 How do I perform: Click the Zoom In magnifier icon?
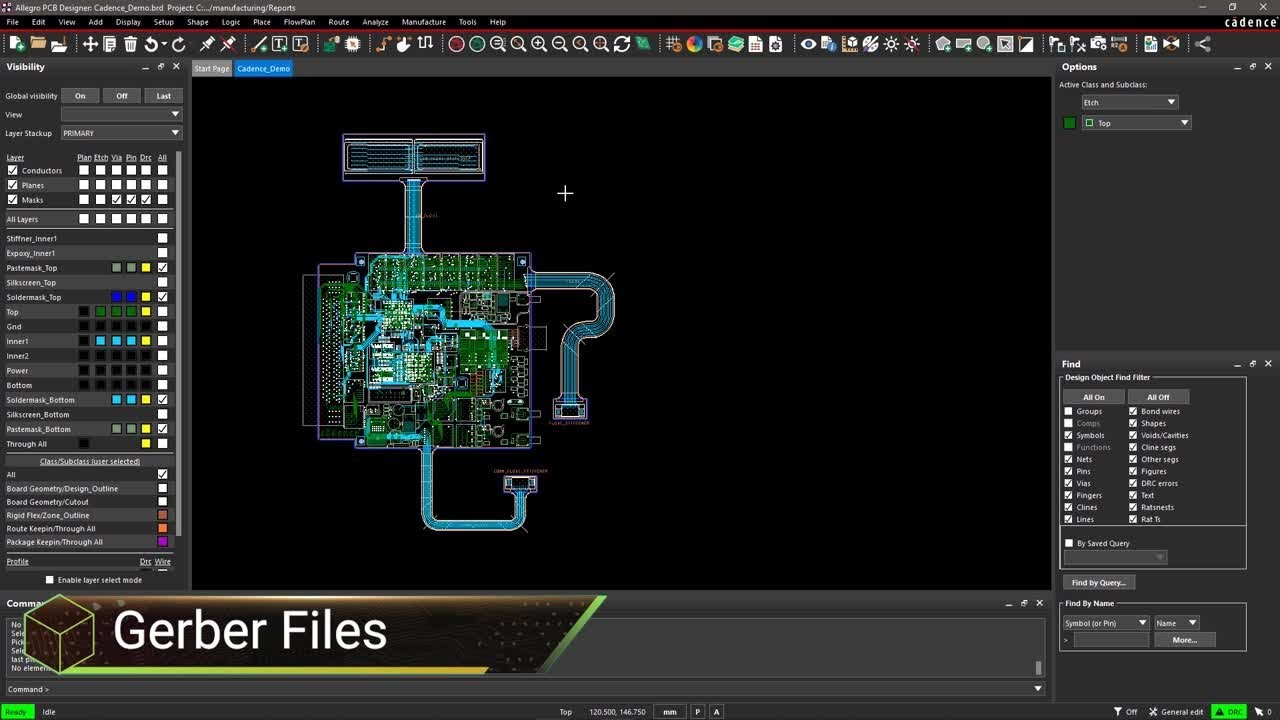point(539,44)
